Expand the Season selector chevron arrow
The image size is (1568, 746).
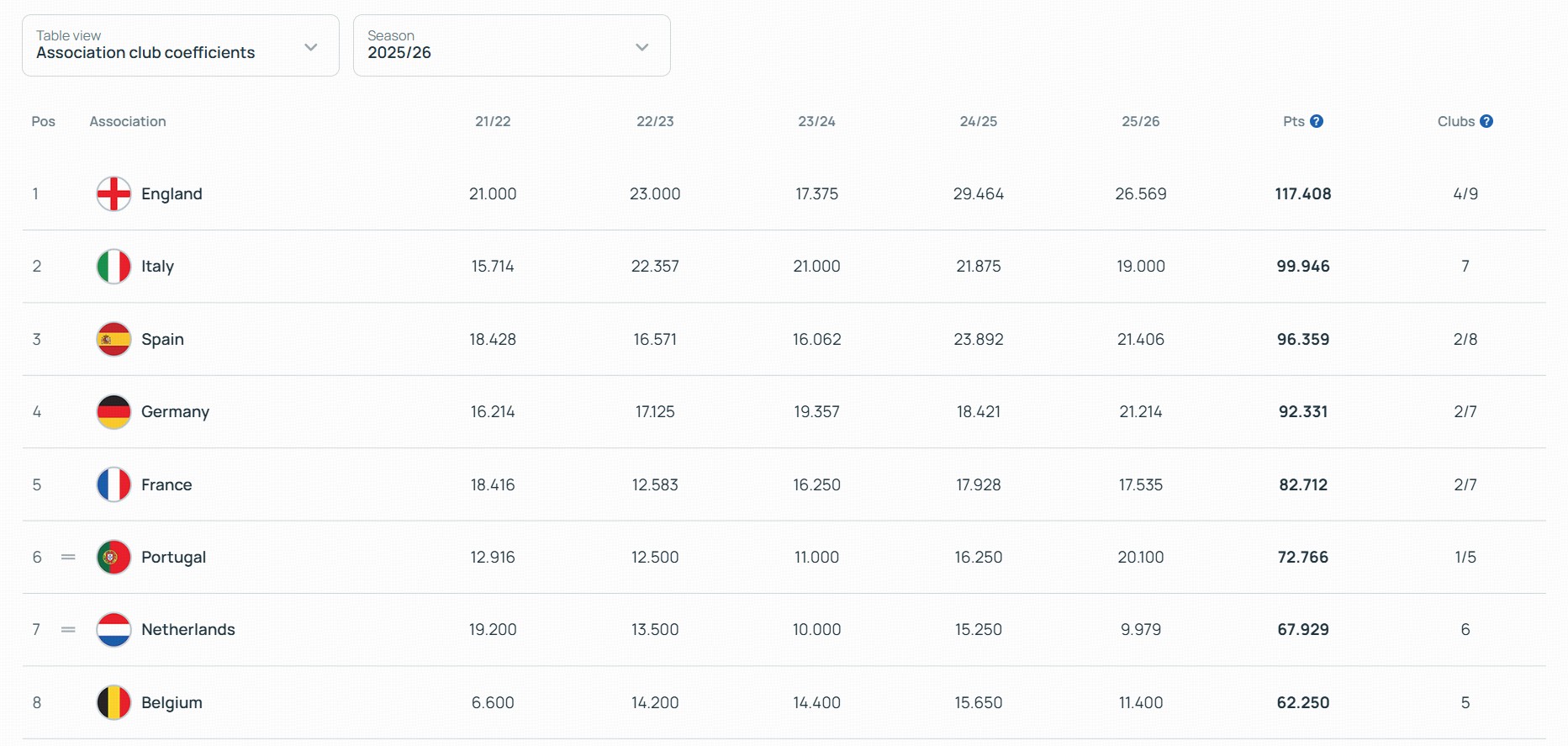pyautogui.click(x=642, y=47)
